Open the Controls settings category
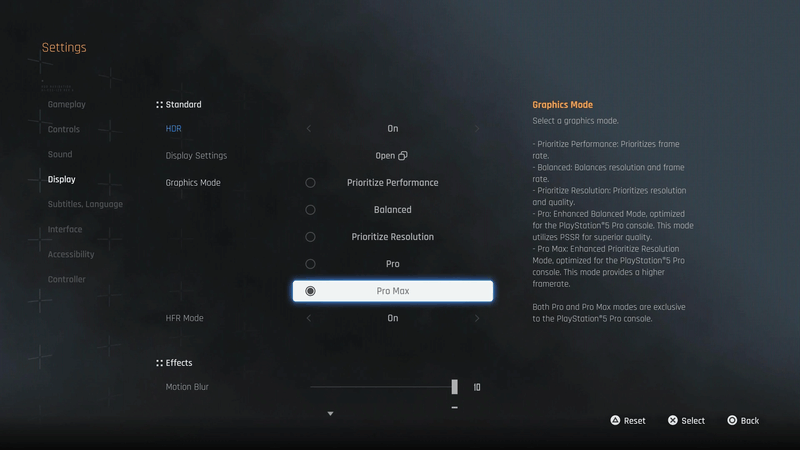The image size is (800, 450). coord(63,129)
